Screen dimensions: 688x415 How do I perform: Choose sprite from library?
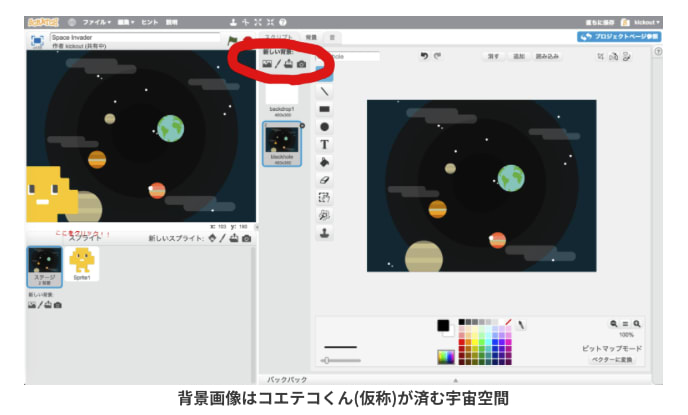click(212, 238)
